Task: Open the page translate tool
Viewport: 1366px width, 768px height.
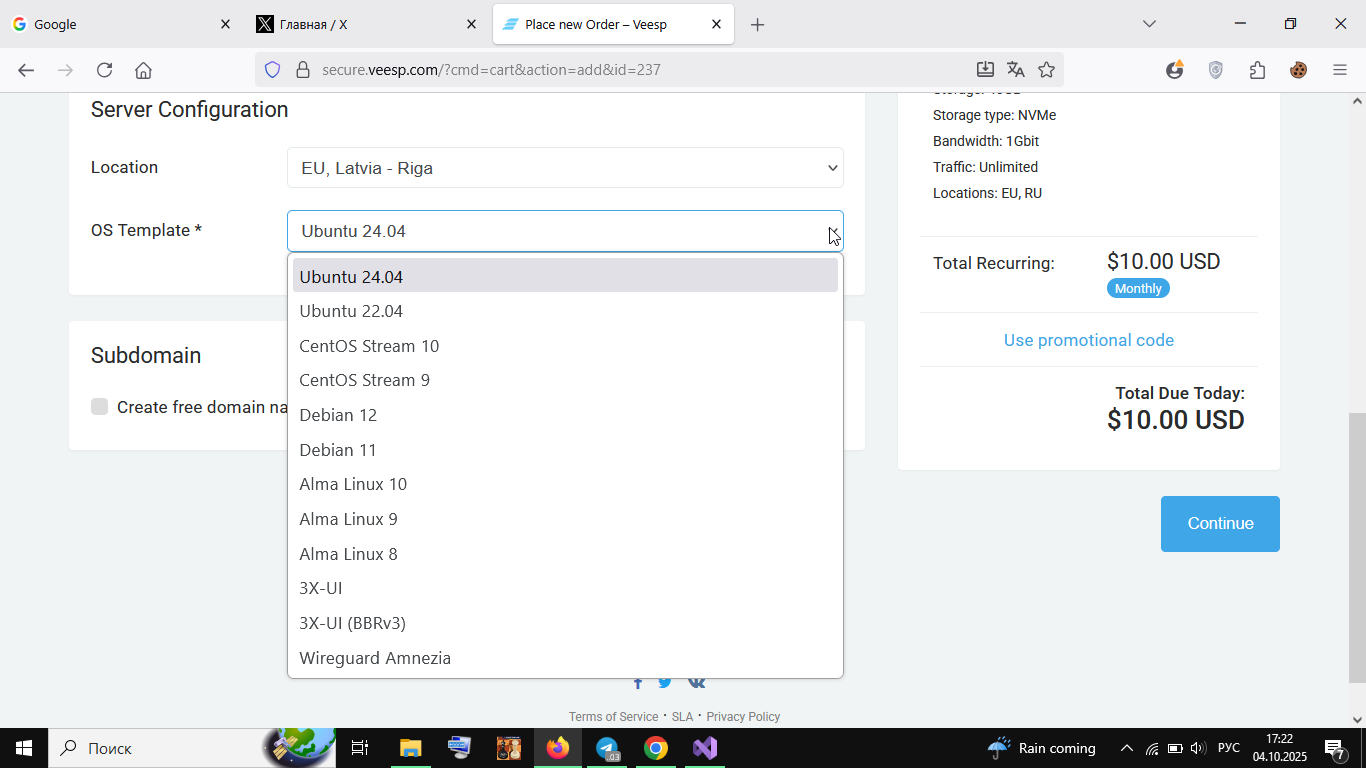Action: tap(1016, 69)
